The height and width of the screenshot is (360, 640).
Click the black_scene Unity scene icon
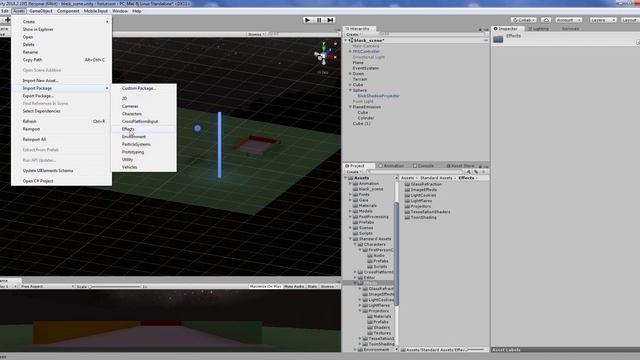pyautogui.click(x=351, y=40)
